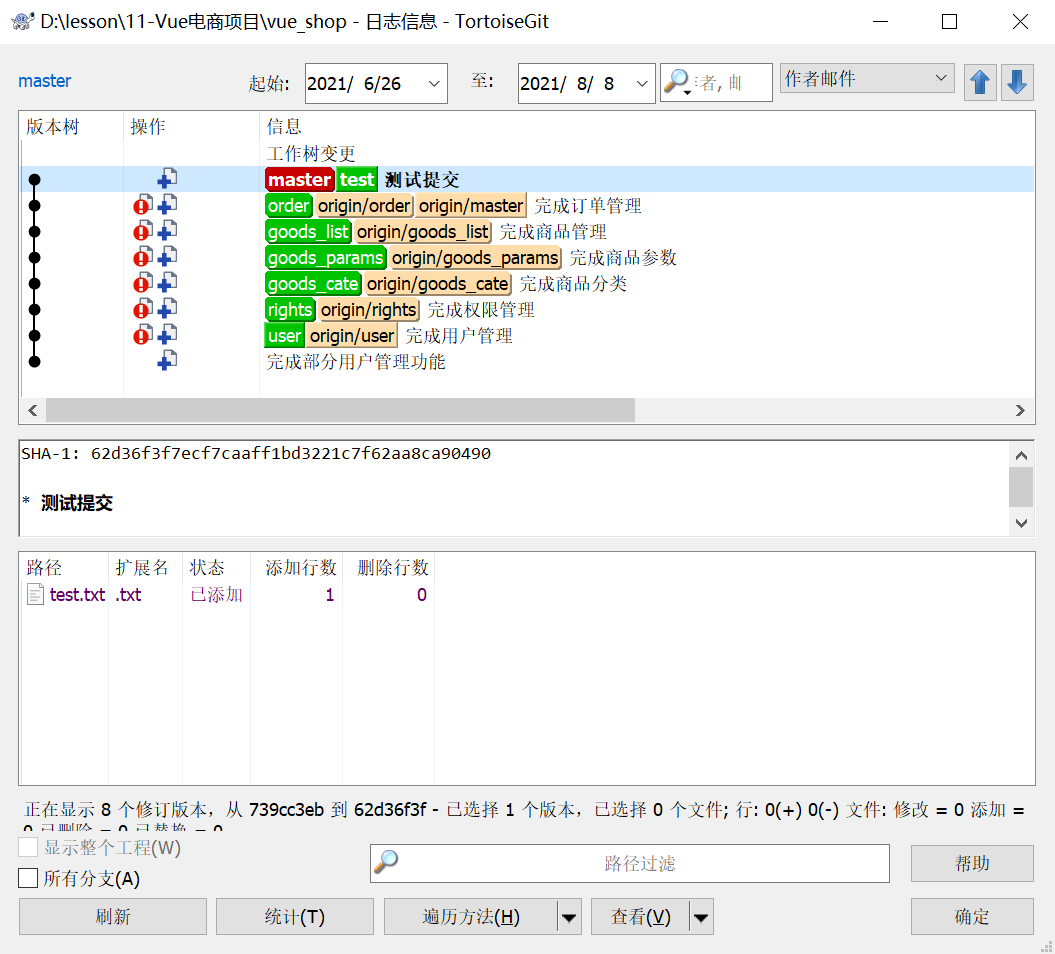Sort files by 状态 column header
1055x954 pixels.
click(x=216, y=568)
